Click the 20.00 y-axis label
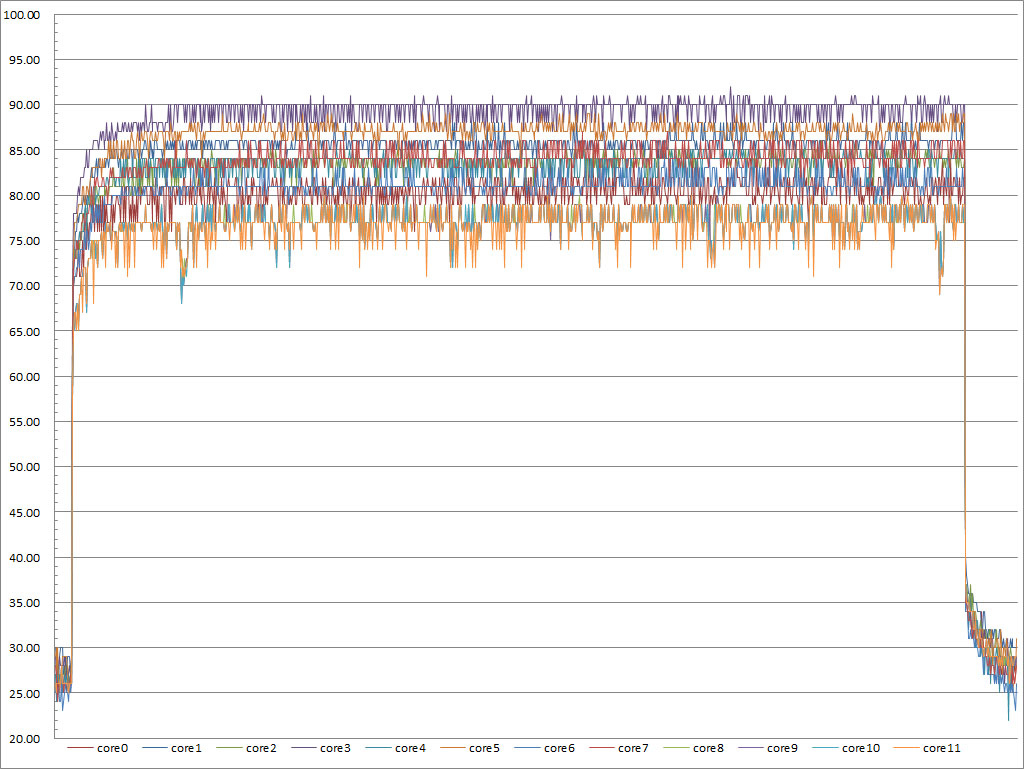 point(24,738)
